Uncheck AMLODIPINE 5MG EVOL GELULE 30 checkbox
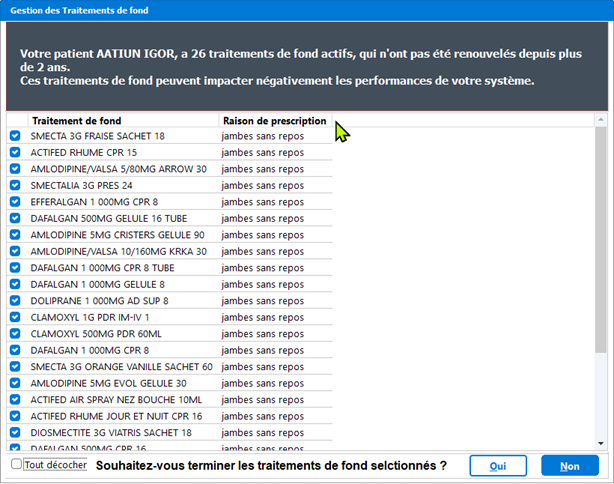The width and height of the screenshot is (614, 484). tap(15, 383)
